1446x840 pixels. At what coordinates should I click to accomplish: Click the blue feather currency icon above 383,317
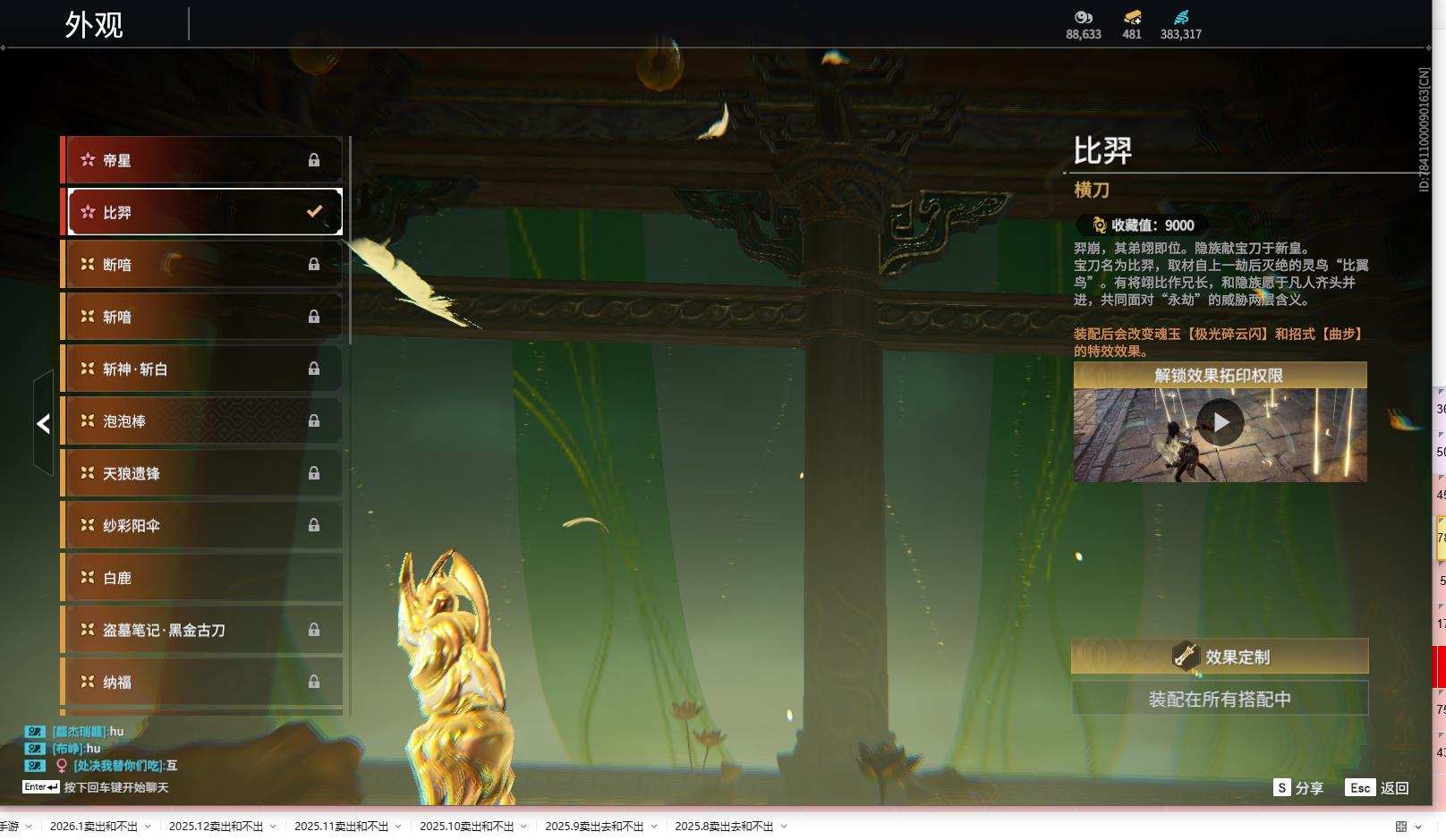pos(1181,17)
